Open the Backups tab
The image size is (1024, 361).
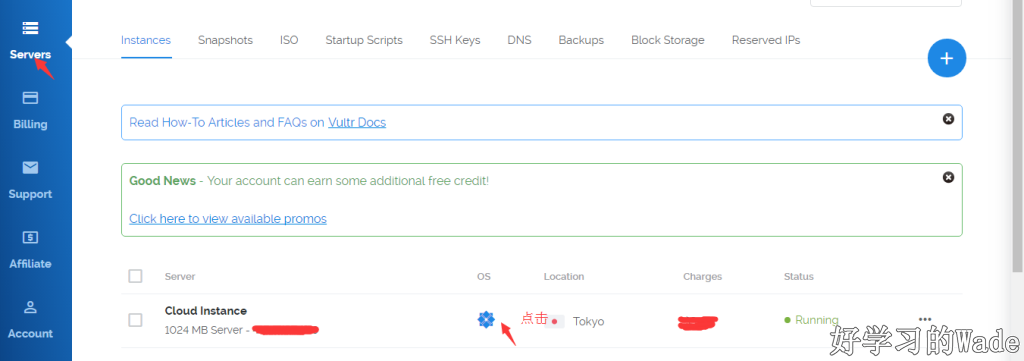(581, 40)
